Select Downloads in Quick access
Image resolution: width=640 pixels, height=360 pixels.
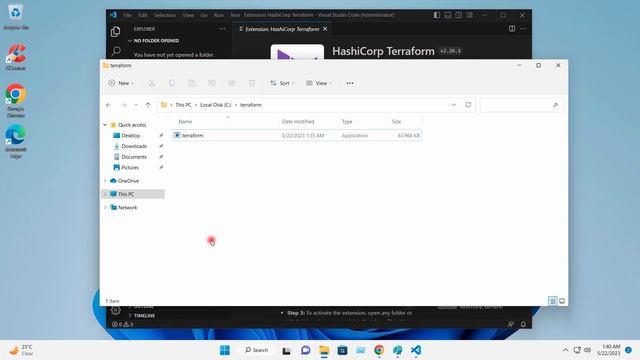click(134, 146)
